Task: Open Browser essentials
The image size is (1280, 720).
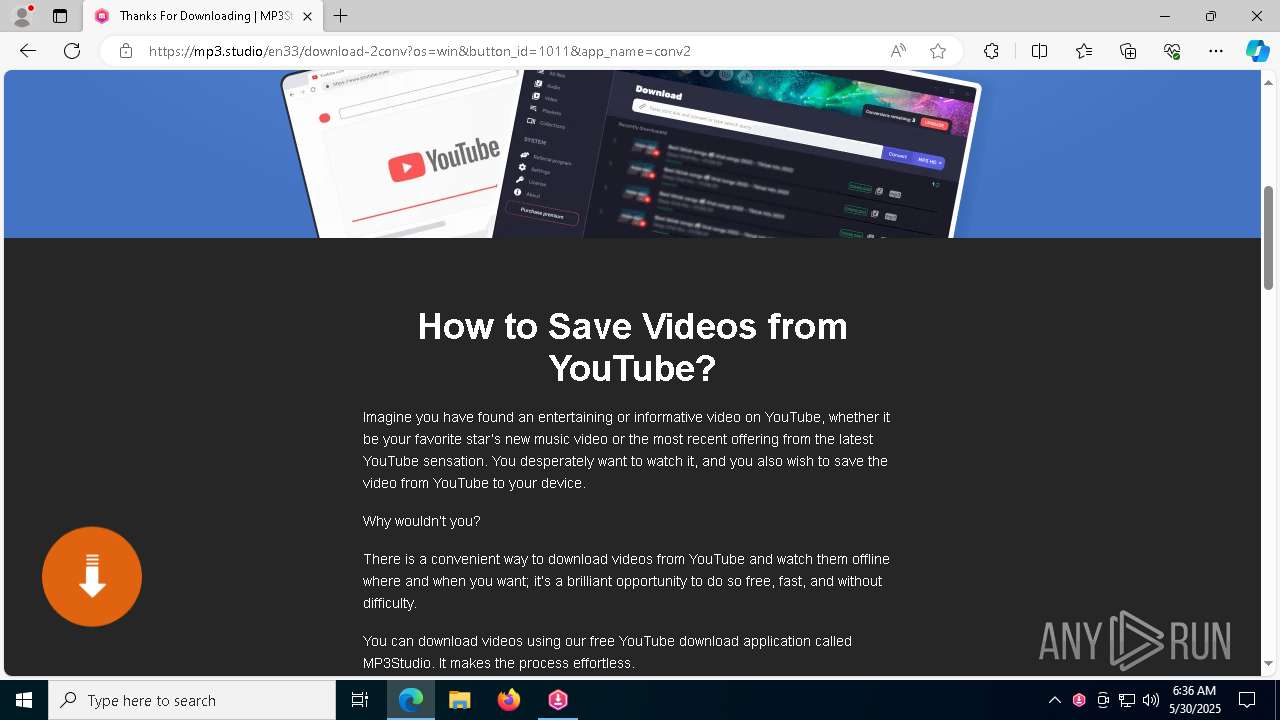Action: pyautogui.click(x=1172, y=51)
